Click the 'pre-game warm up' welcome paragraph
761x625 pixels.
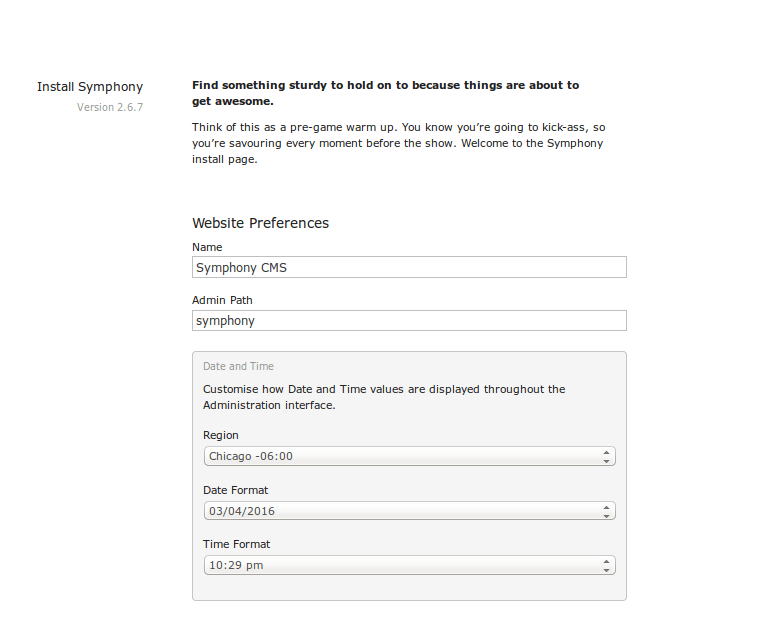(x=398, y=144)
